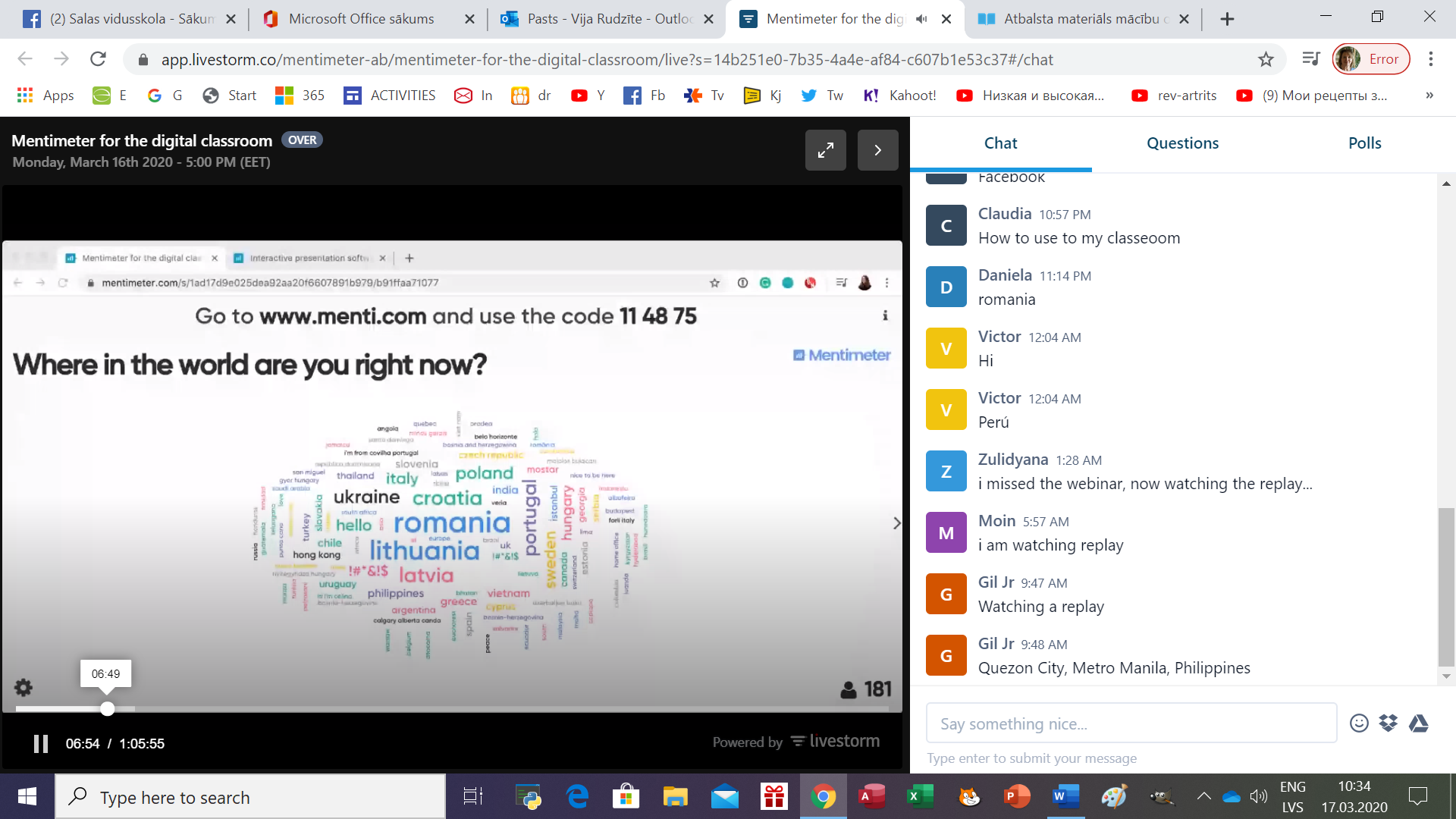Open the rev-artrits YouTube bookmark
Image resolution: width=1456 pixels, height=819 pixels.
(1174, 95)
